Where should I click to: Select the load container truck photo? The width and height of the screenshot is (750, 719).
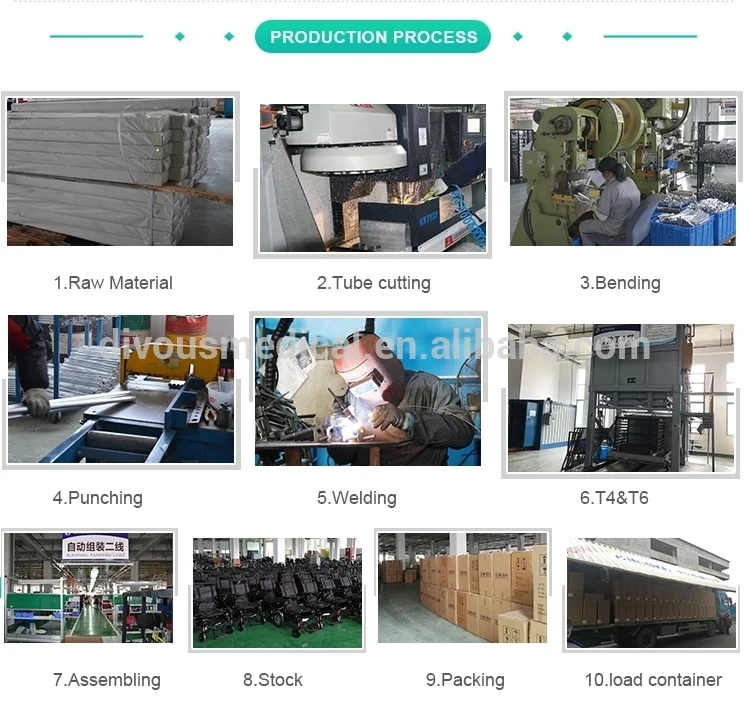point(651,593)
